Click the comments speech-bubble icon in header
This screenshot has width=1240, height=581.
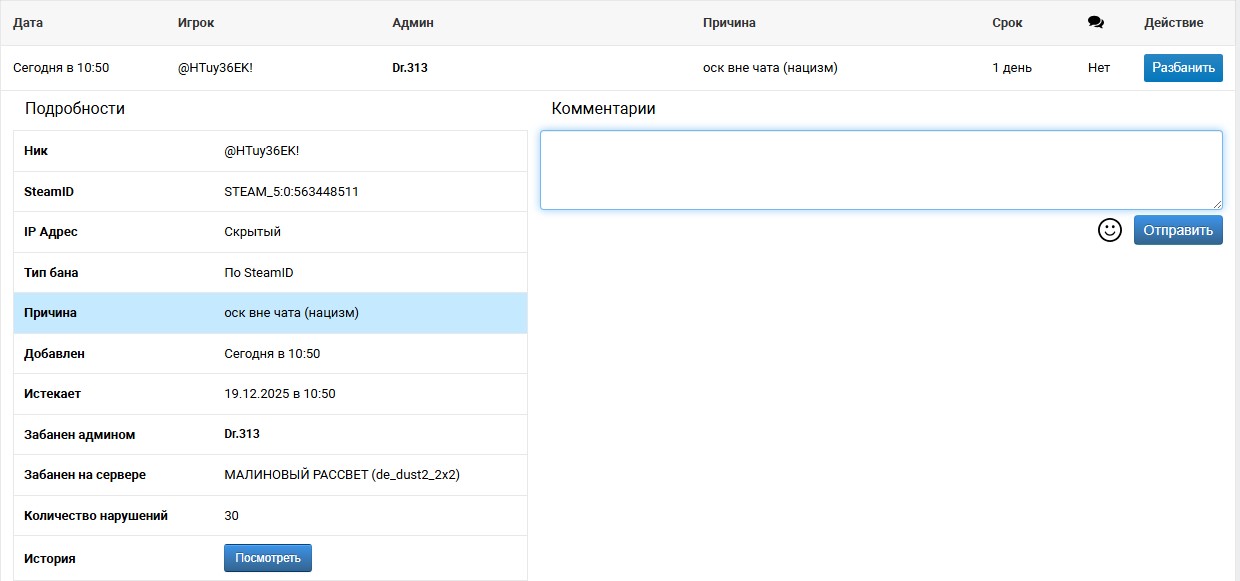[1095, 23]
